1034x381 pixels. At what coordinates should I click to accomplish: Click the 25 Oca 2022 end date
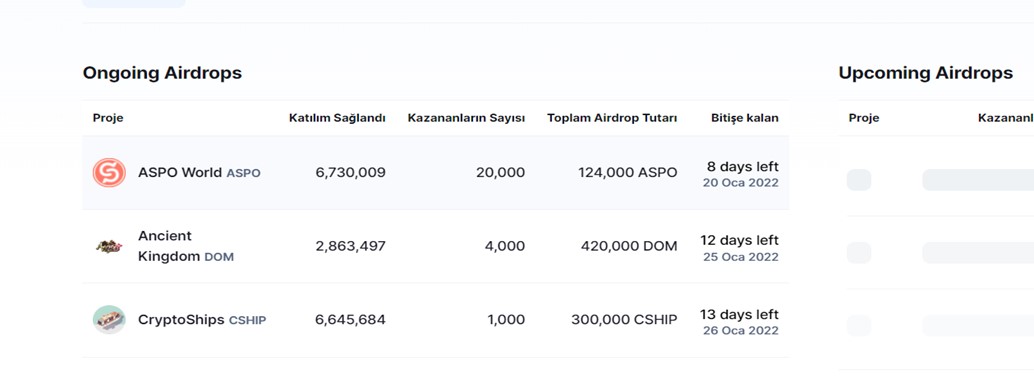(x=741, y=257)
